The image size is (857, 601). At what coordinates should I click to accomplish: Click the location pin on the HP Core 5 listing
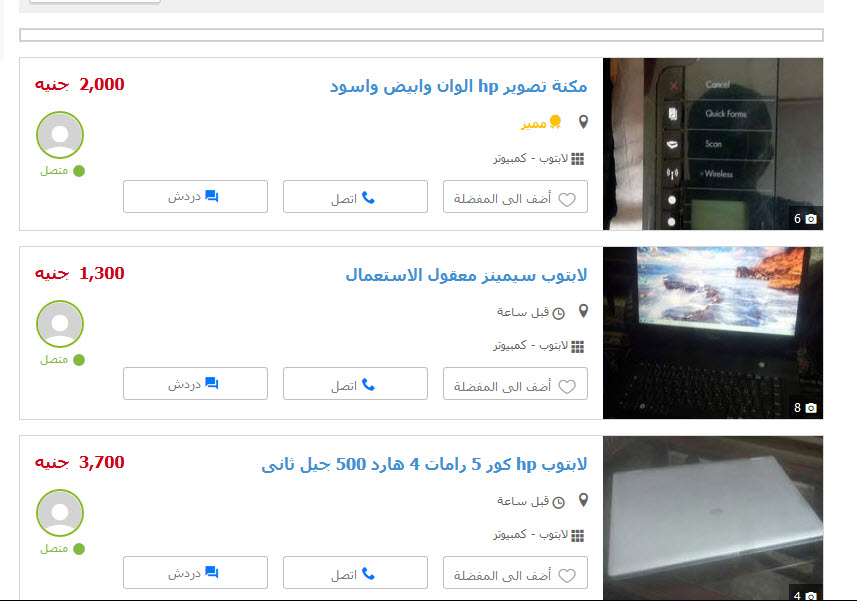click(x=583, y=500)
